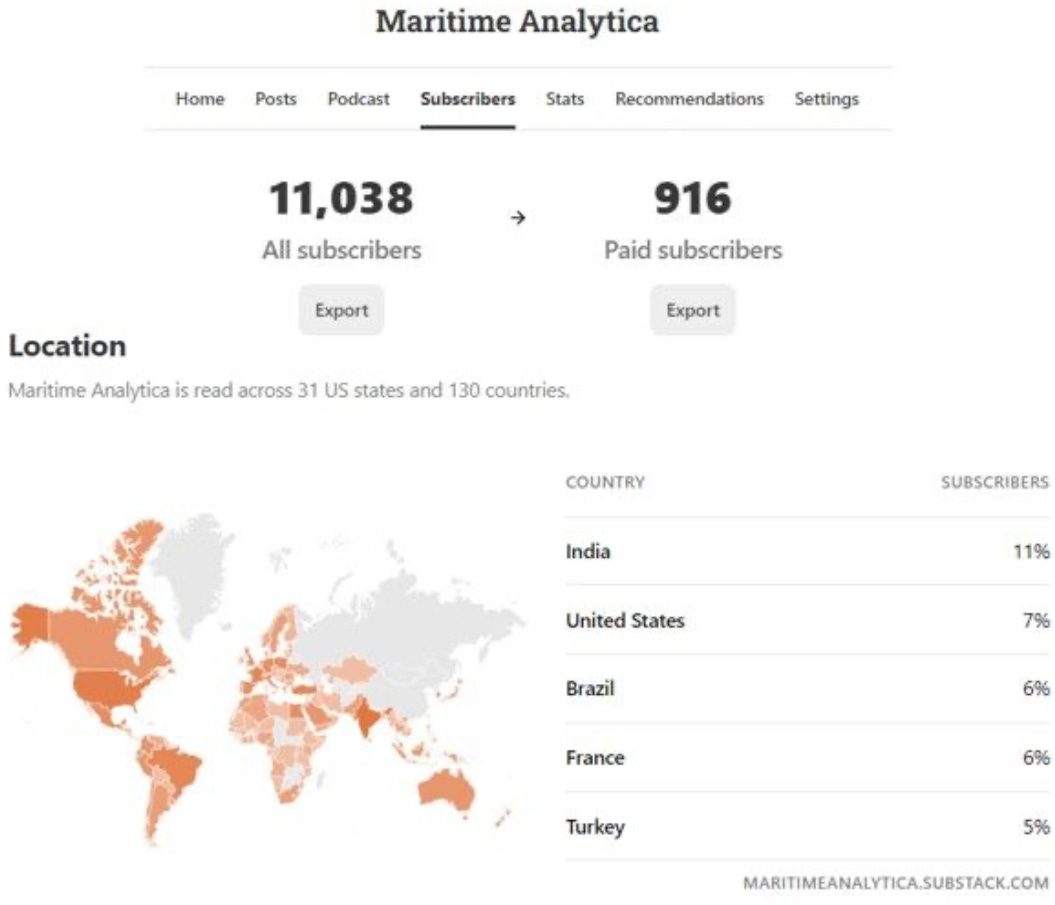Click the COUNTRY column header
Viewport: 1055px width, 905px height.
[x=605, y=482]
